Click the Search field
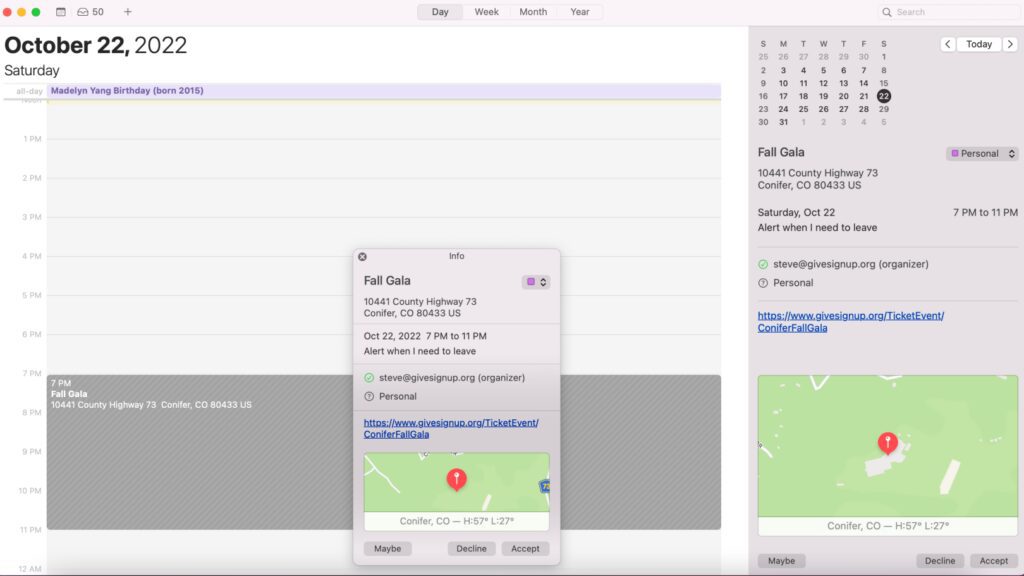This screenshot has height=576, width=1024. click(x=950, y=12)
